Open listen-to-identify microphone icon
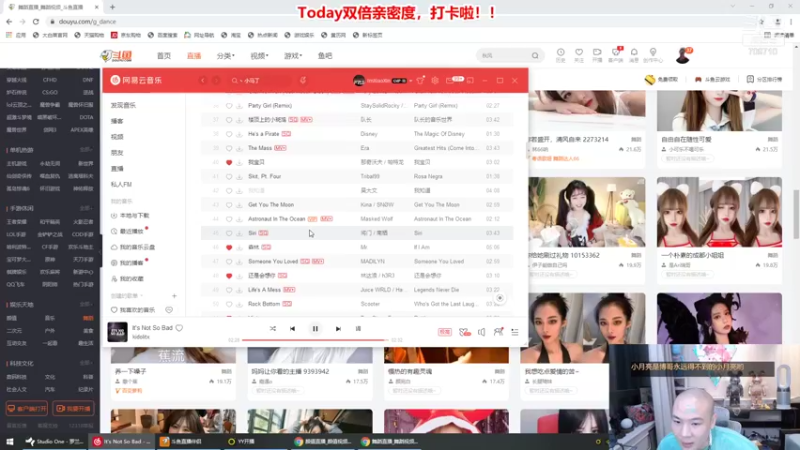The image size is (800, 450). [x=303, y=80]
